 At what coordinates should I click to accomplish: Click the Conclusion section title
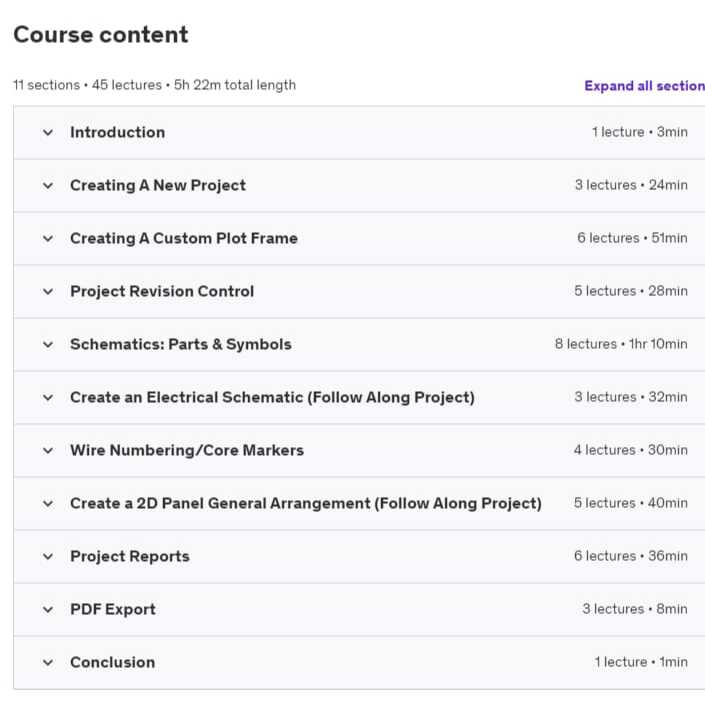pos(112,662)
